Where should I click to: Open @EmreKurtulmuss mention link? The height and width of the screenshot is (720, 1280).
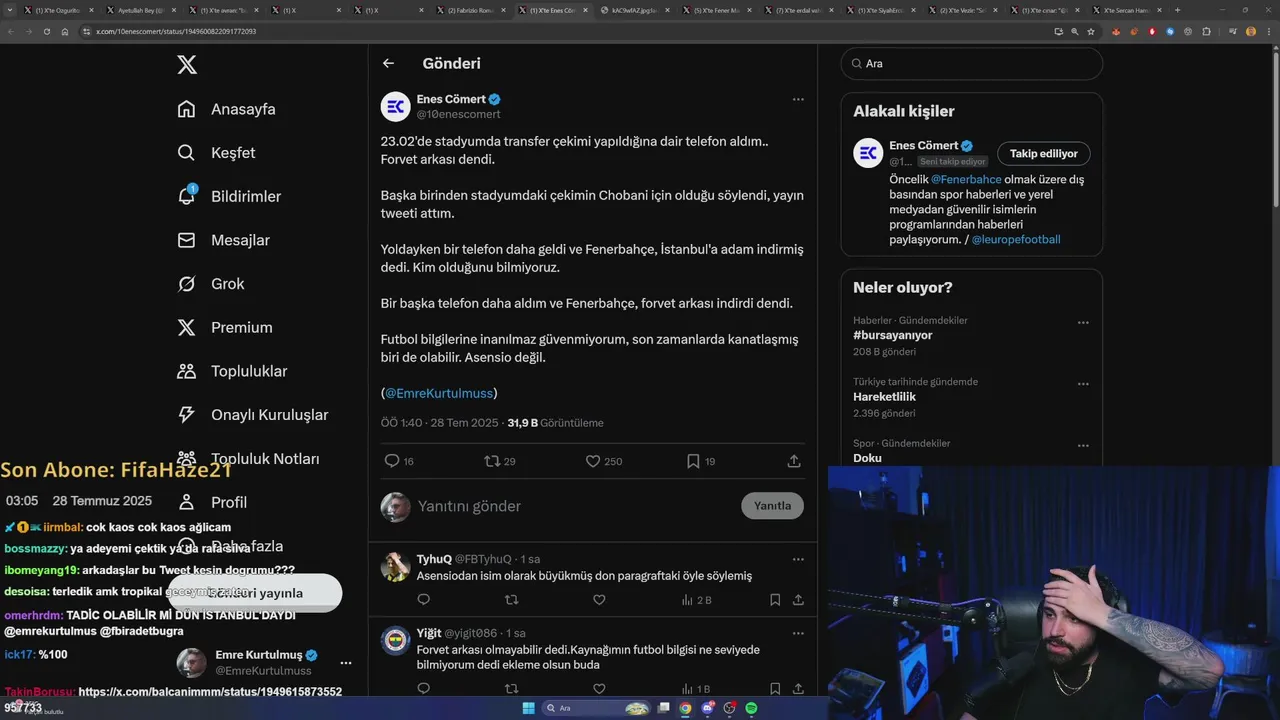click(x=439, y=393)
